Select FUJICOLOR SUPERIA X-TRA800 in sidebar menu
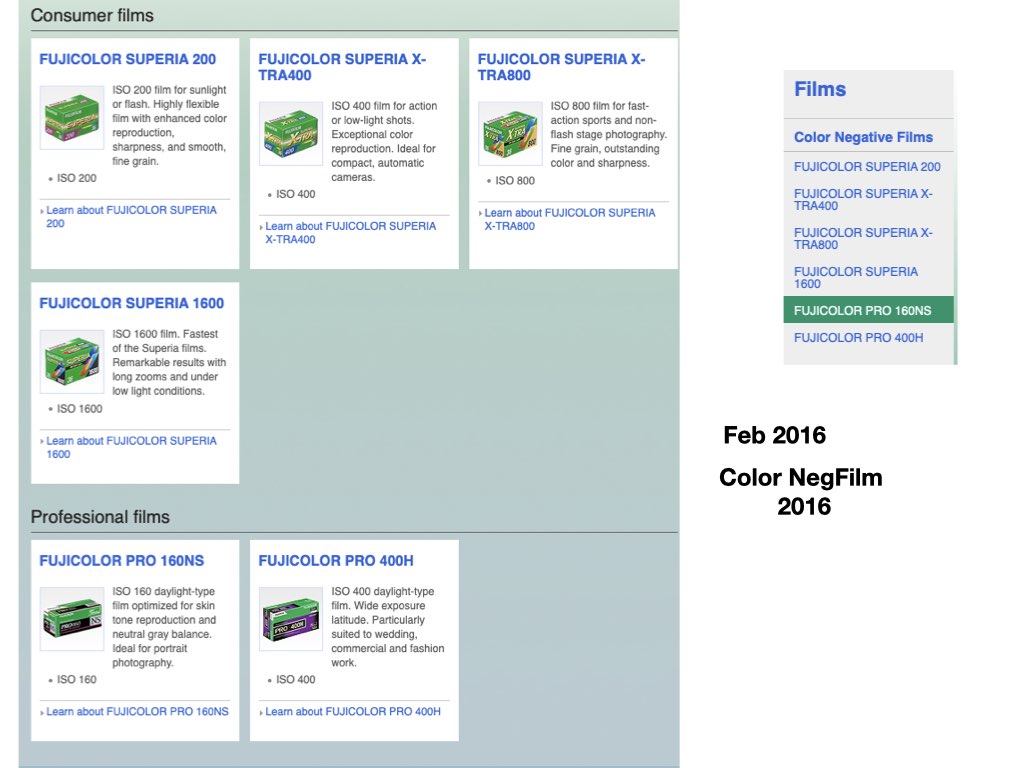 tap(862, 238)
